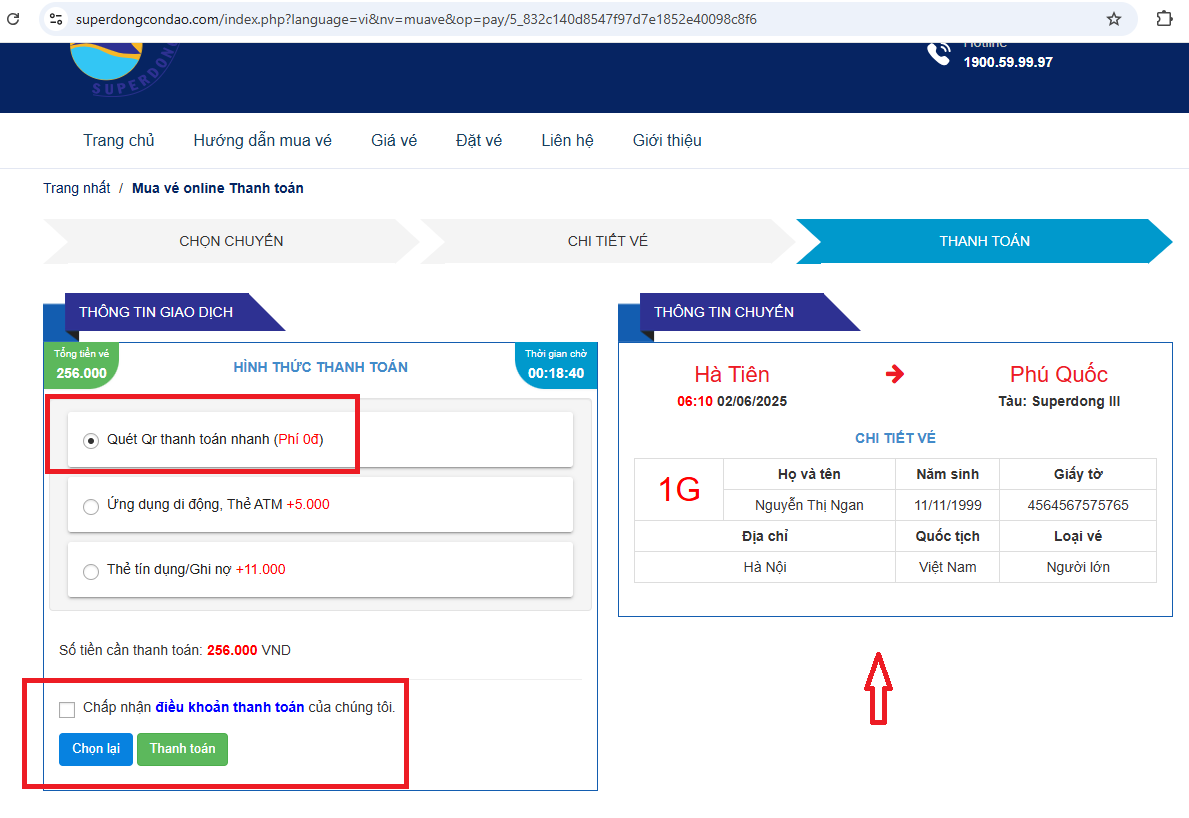This screenshot has height=818, width=1189.
Task: Open the điều khoản thanh toán link
Action: tap(229, 708)
